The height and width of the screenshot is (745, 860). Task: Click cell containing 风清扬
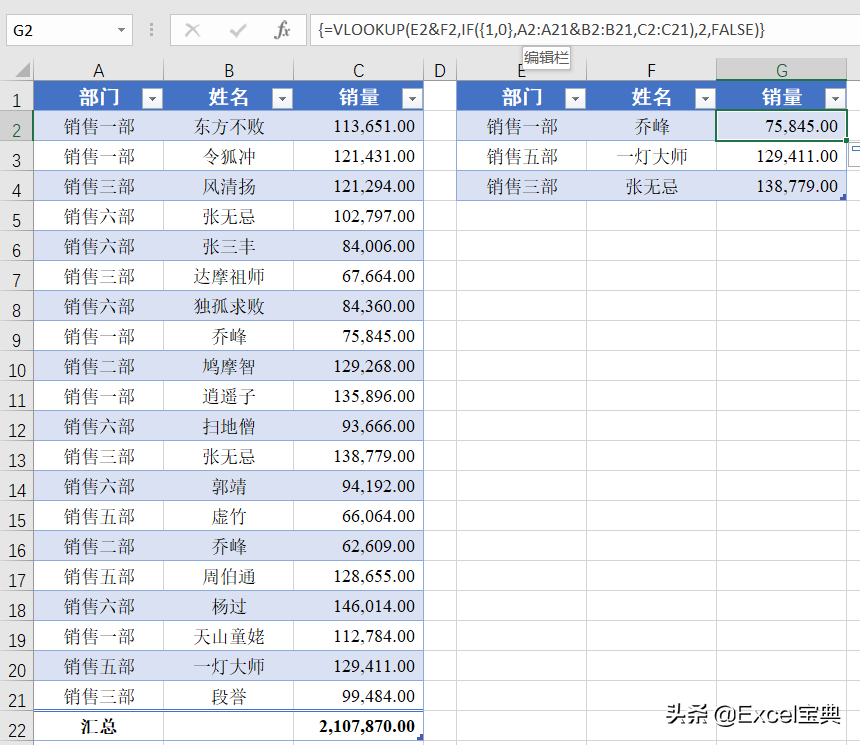(229, 186)
